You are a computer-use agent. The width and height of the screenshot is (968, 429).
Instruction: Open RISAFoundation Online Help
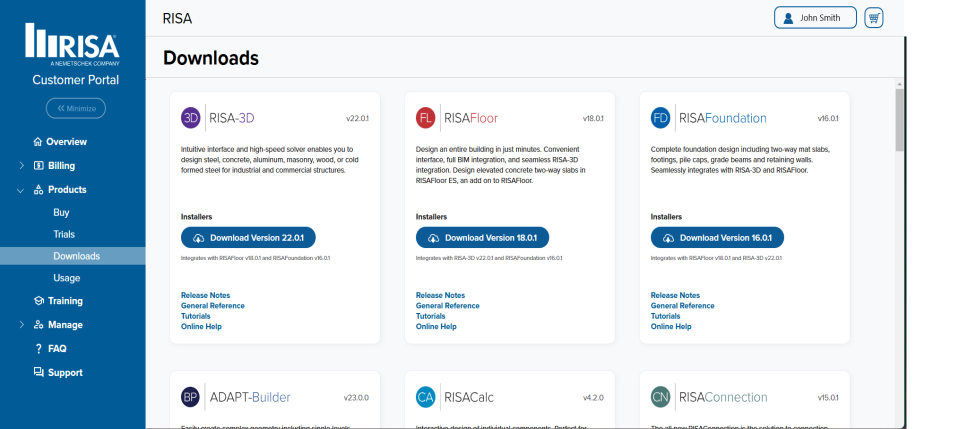tap(671, 327)
